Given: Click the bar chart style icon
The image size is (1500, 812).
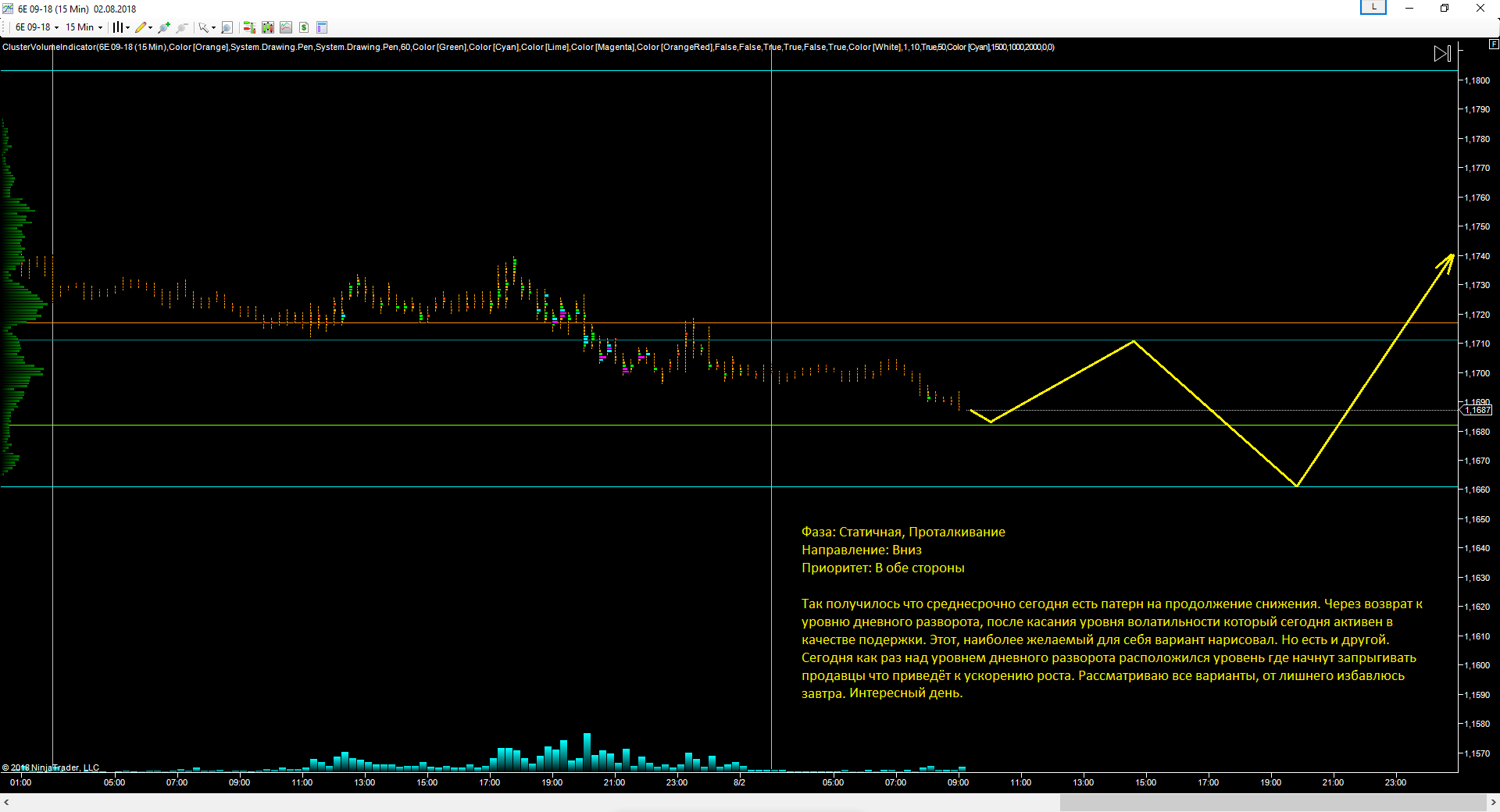Looking at the screenshot, I should point(117,27).
